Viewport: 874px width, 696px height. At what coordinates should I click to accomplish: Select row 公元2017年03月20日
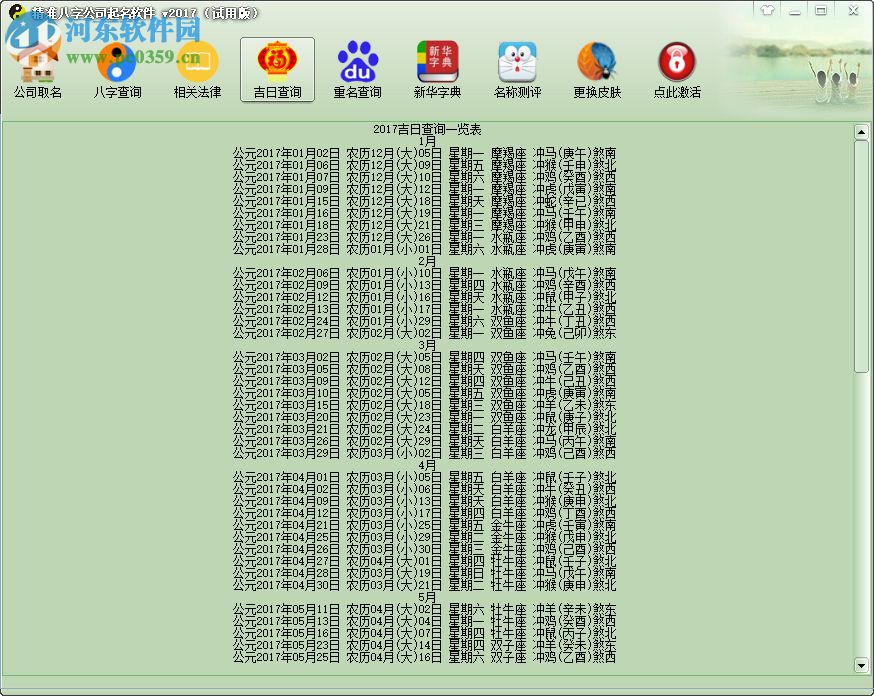pyautogui.click(x=425, y=417)
